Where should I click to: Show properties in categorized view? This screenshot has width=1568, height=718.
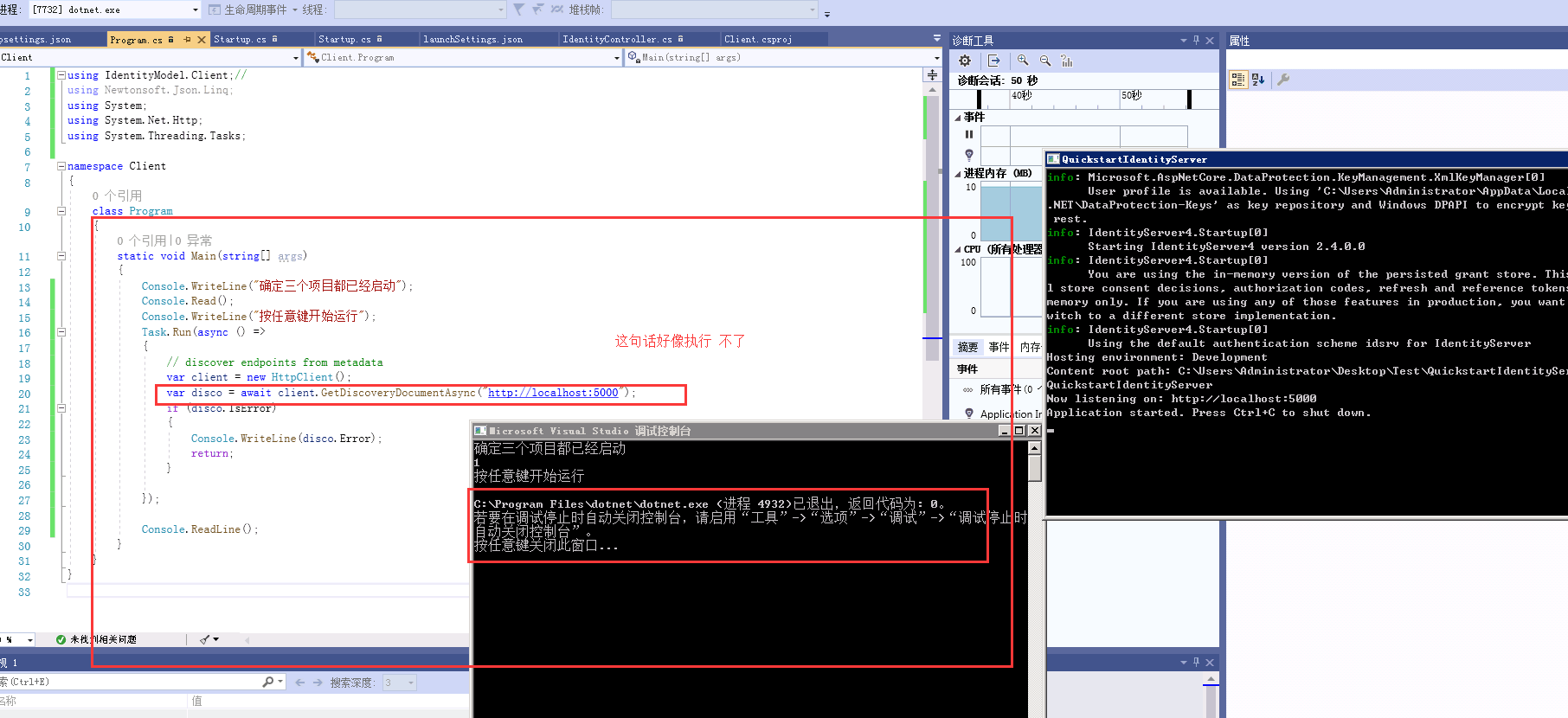1238,80
